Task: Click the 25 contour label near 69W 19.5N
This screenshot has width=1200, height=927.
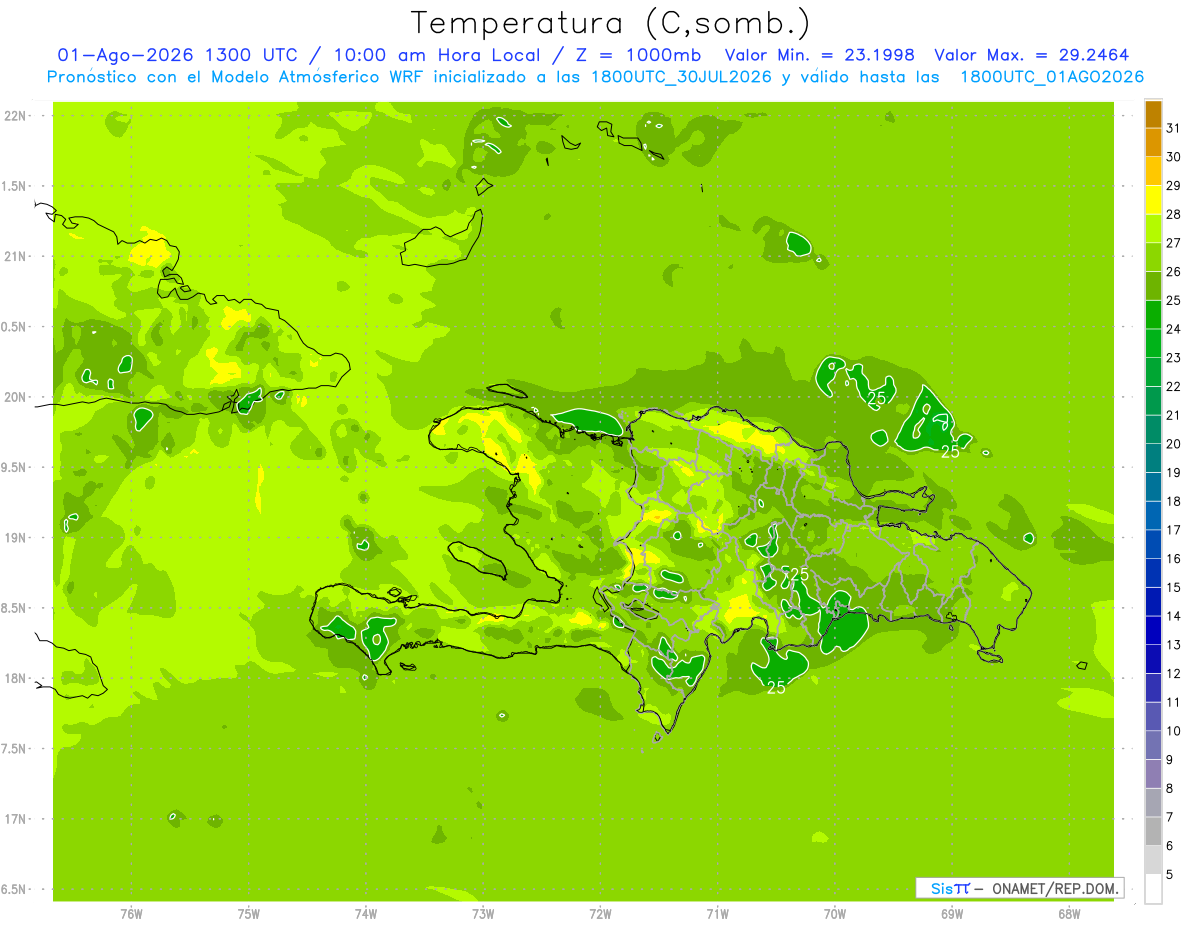Action: click(x=950, y=452)
